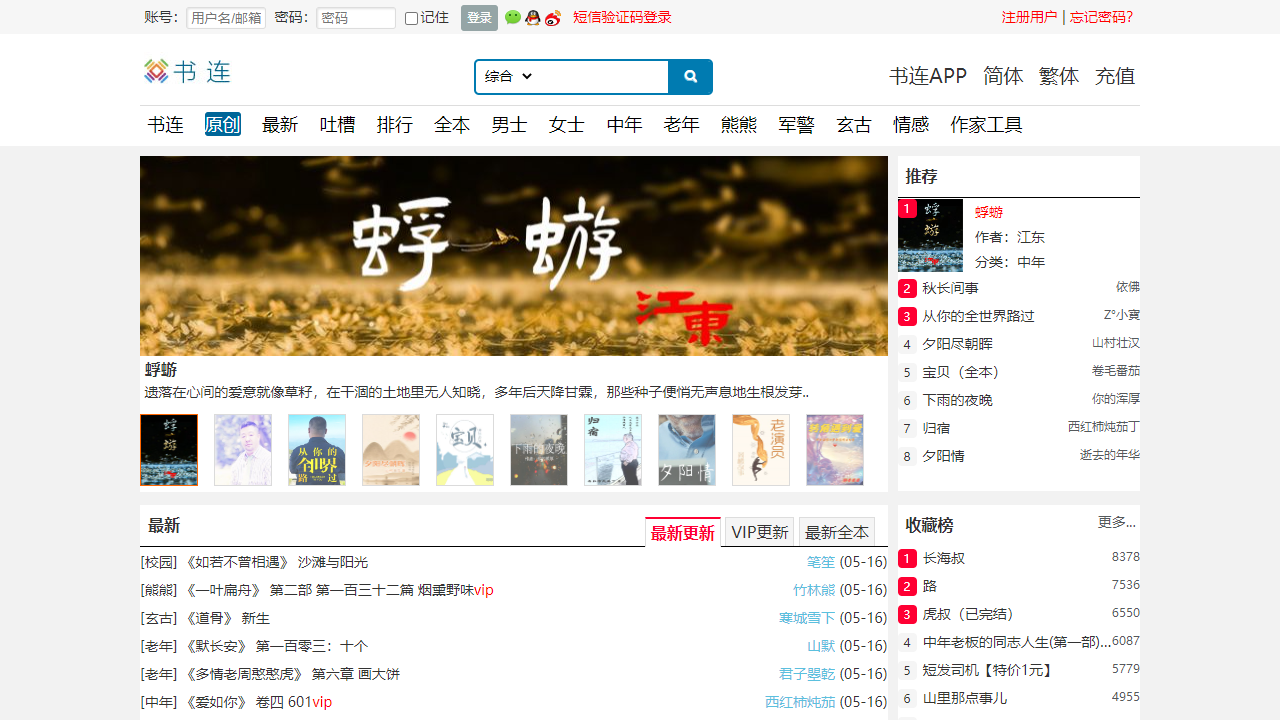Image resolution: width=1280 pixels, height=720 pixels.
Task: Switch to the VIP更新 tab
Action: click(x=760, y=532)
